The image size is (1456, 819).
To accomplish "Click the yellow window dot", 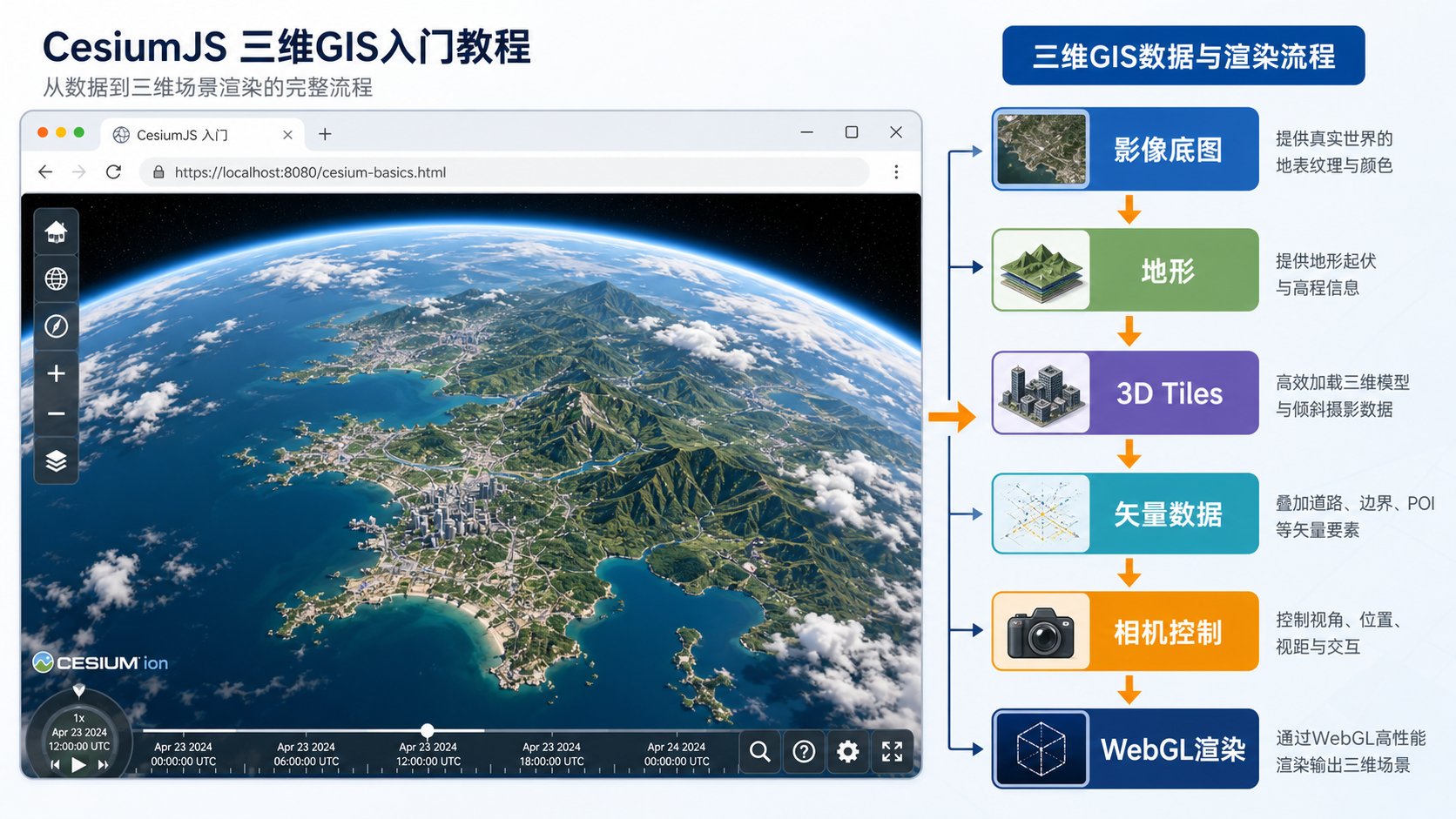I will coord(61,132).
